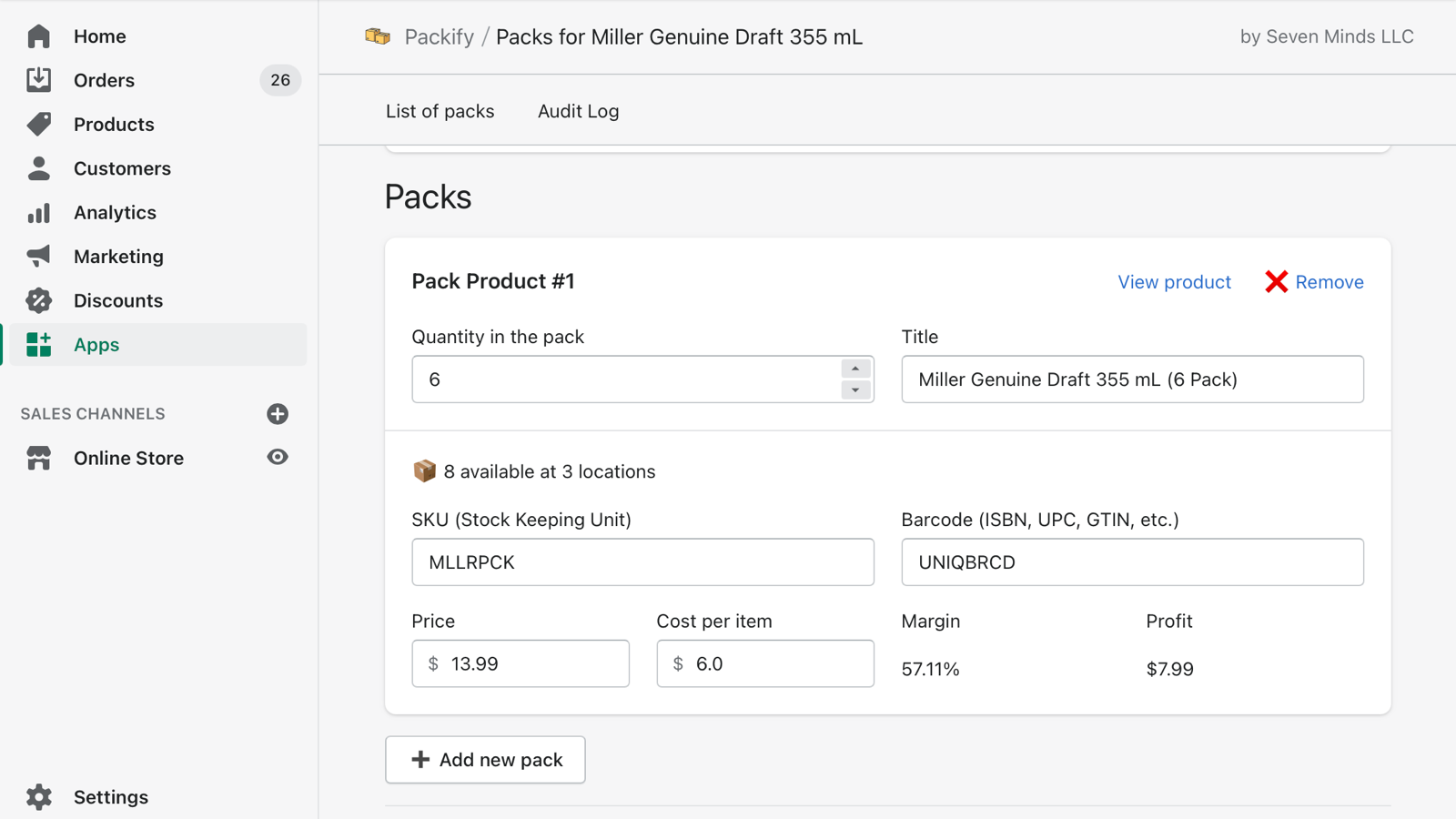Toggle the Online Store eye preview icon

(278, 458)
